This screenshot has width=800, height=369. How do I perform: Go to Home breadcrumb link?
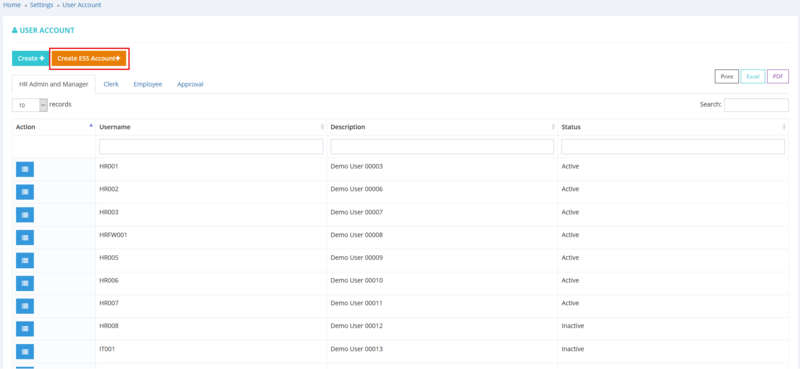click(12, 5)
